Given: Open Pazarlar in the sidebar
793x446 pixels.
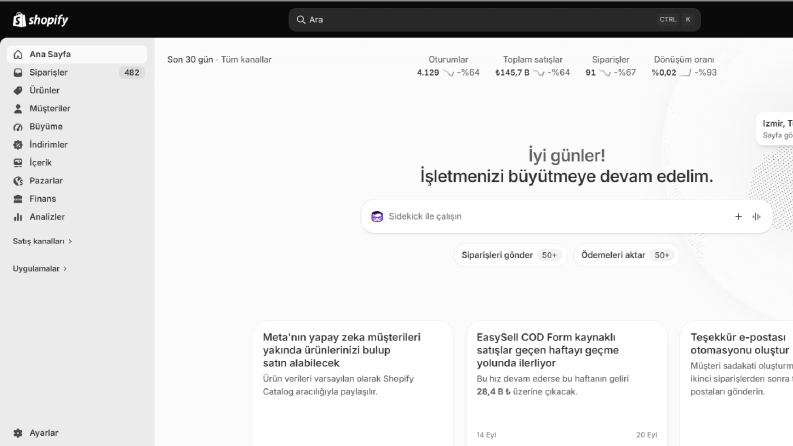Looking at the screenshot, I should (x=77, y=181).
